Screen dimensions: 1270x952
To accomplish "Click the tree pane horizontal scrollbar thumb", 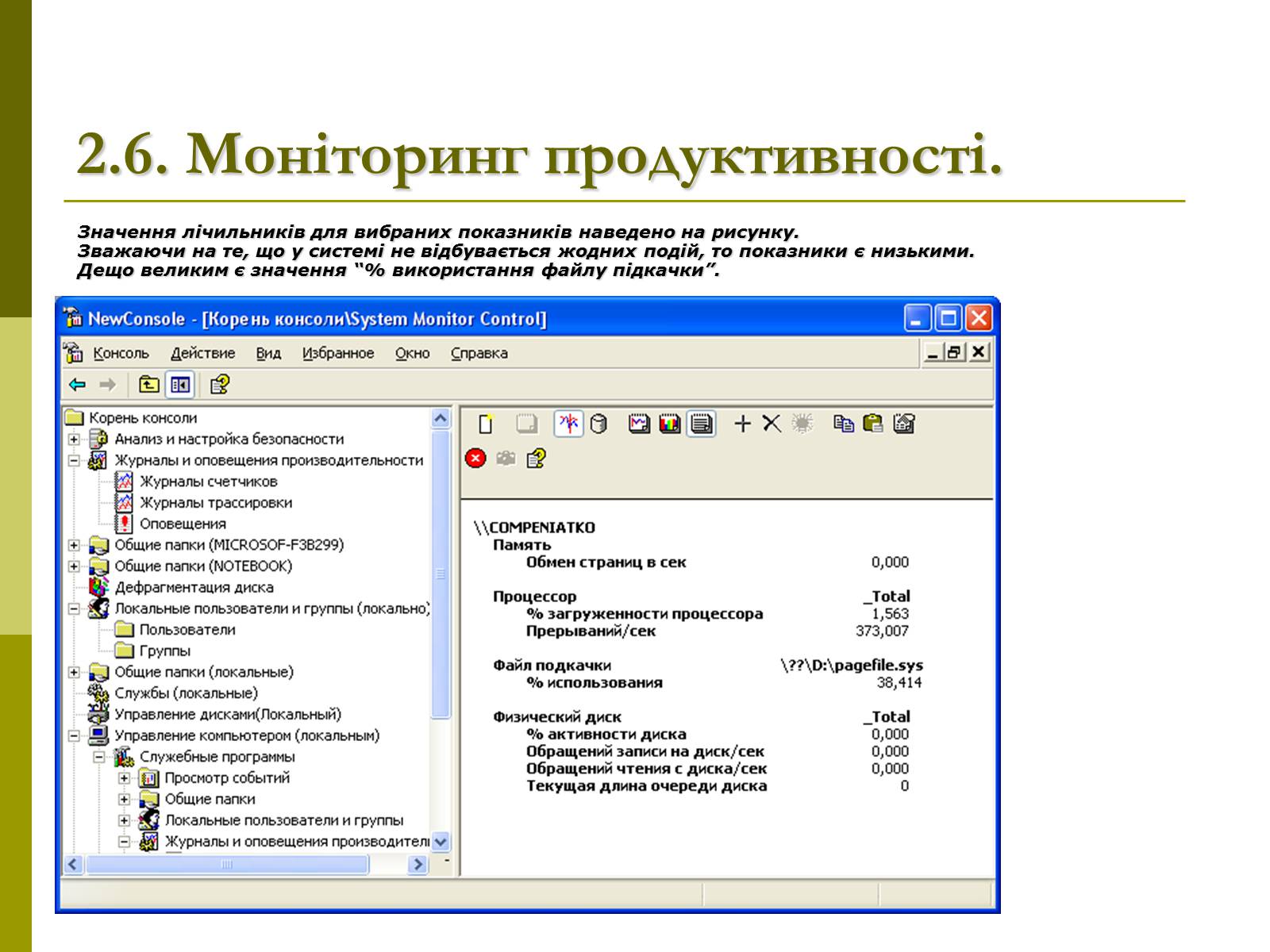I will click(226, 865).
